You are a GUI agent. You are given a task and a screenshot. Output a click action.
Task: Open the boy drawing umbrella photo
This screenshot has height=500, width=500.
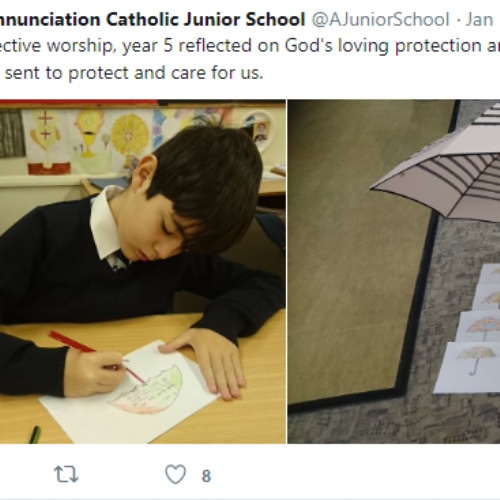(143, 271)
